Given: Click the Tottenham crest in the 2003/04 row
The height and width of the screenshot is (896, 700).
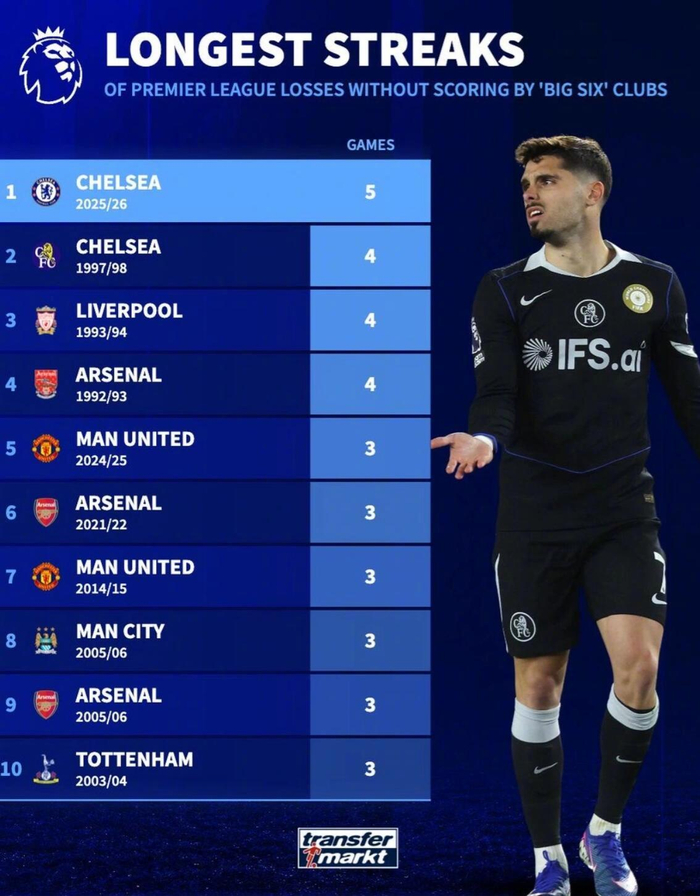Looking at the screenshot, I should [46, 768].
